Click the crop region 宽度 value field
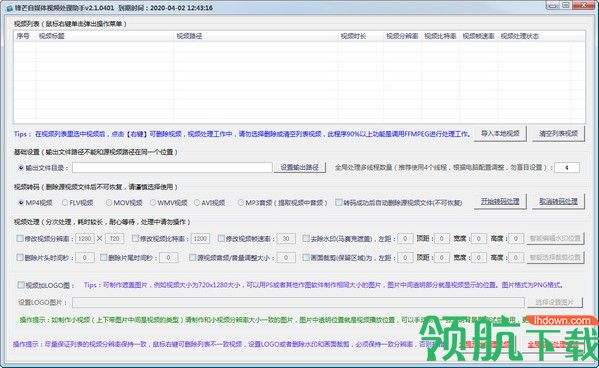Screen dimensions: 599x368 (x=479, y=258)
